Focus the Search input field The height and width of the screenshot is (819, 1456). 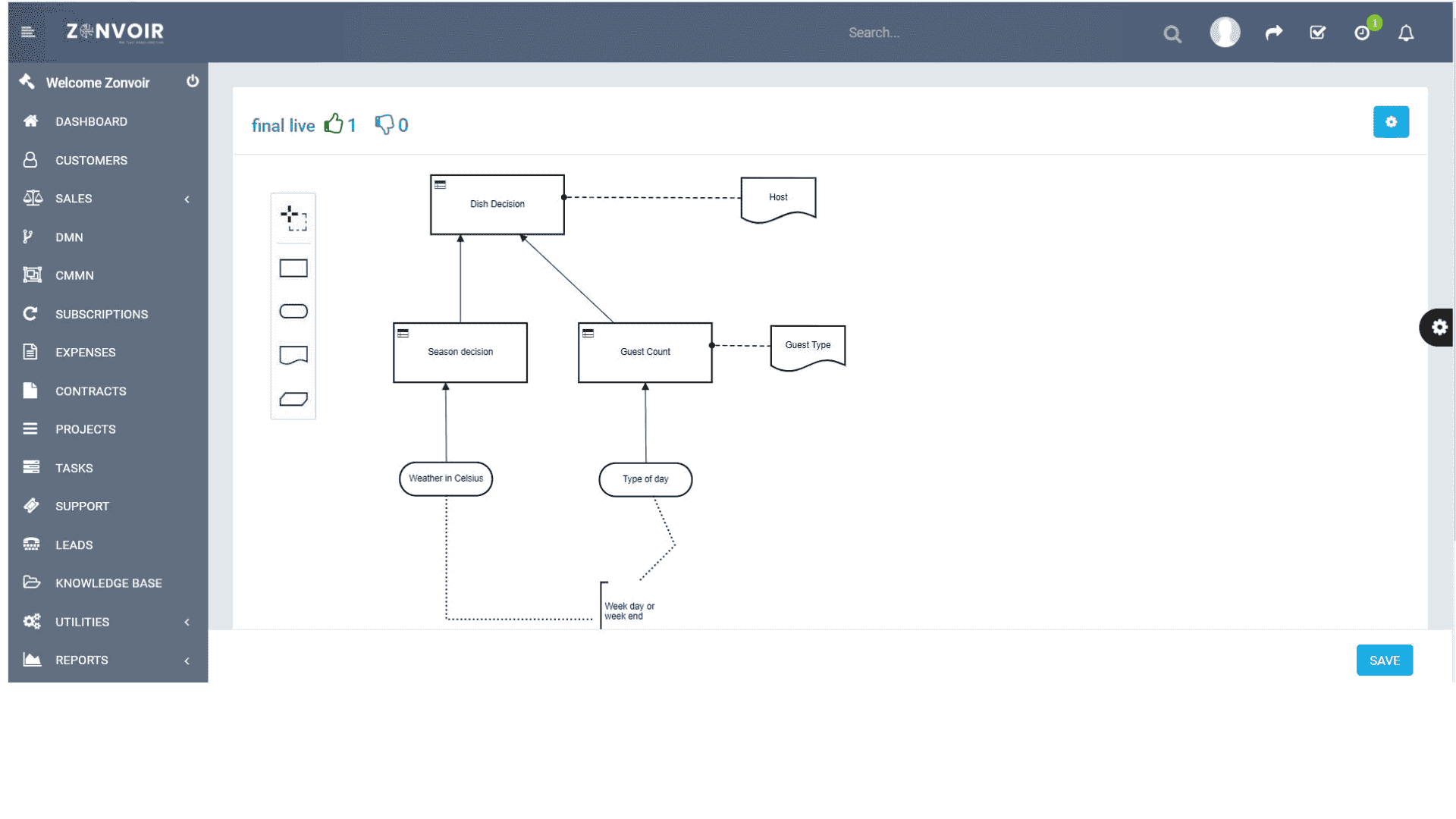click(993, 33)
